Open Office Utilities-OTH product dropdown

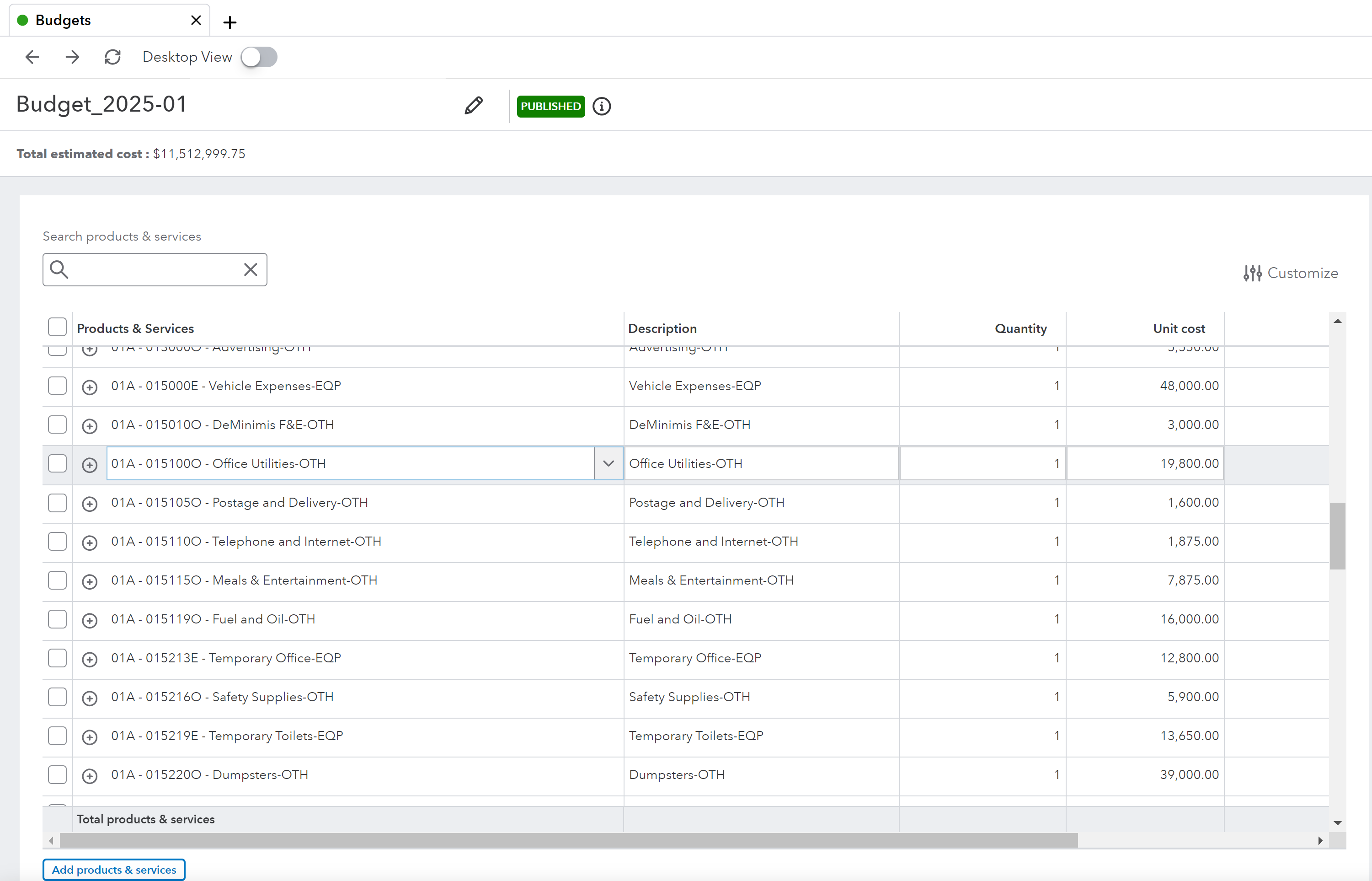(608, 463)
